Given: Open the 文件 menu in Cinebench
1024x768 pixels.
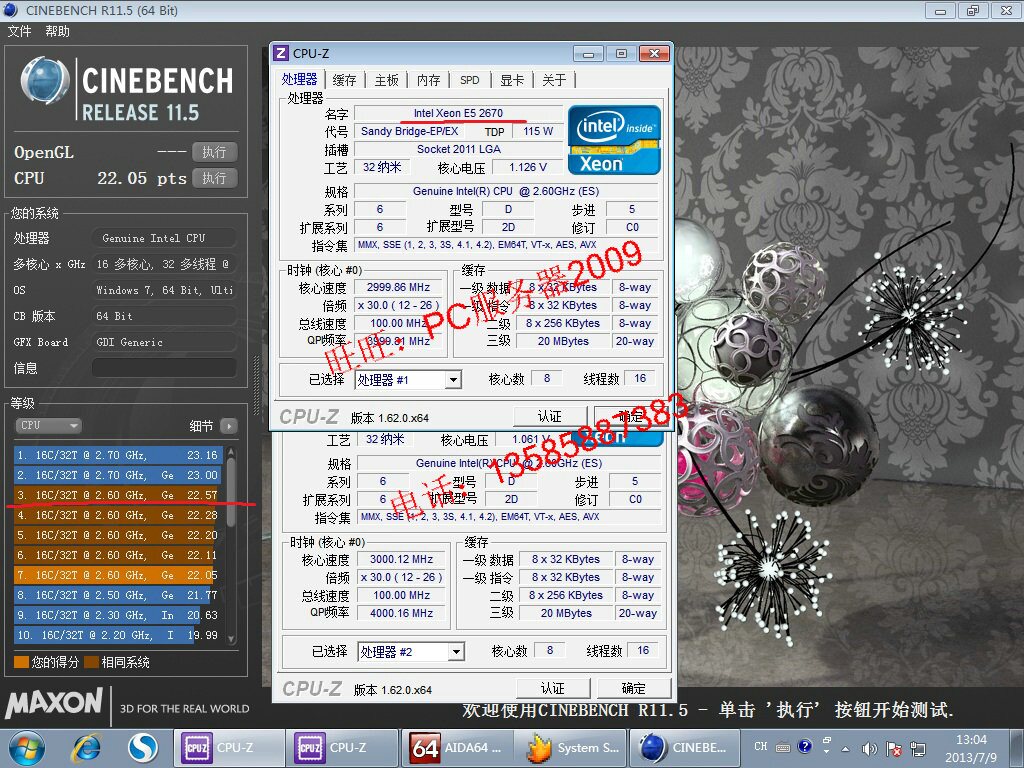Looking at the screenshot, I should 19,31.
